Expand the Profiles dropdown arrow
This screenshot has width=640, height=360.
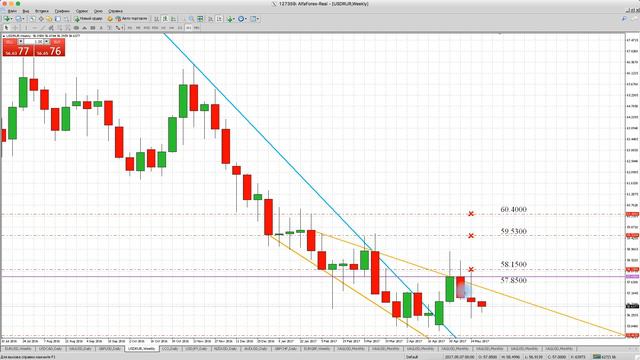(23, 19)
